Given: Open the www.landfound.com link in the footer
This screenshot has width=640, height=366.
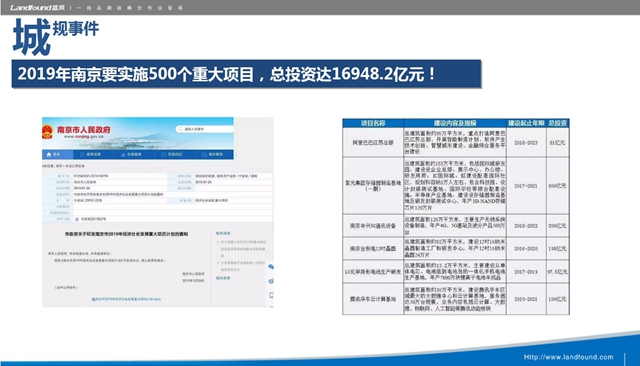Looking at the screenshot, I should [x=569, y=357].
